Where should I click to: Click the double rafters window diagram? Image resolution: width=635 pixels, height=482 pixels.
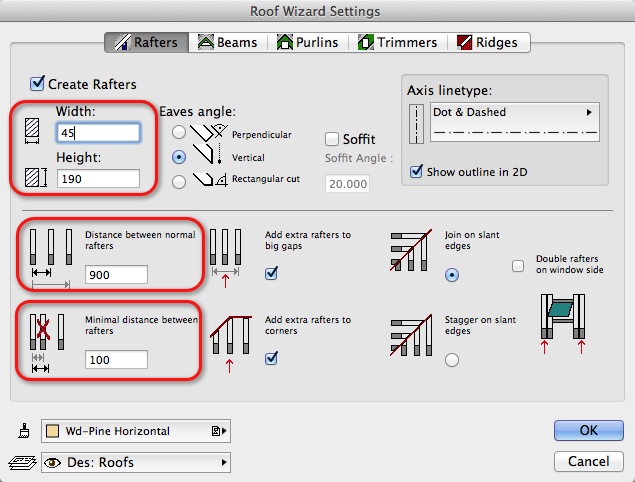click(563, 324)
